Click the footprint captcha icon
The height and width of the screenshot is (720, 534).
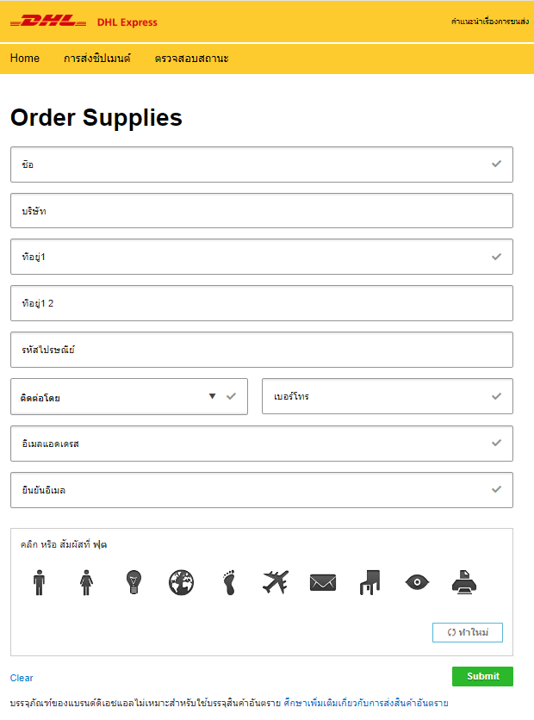pyautogui.click(x=229, y=583)
